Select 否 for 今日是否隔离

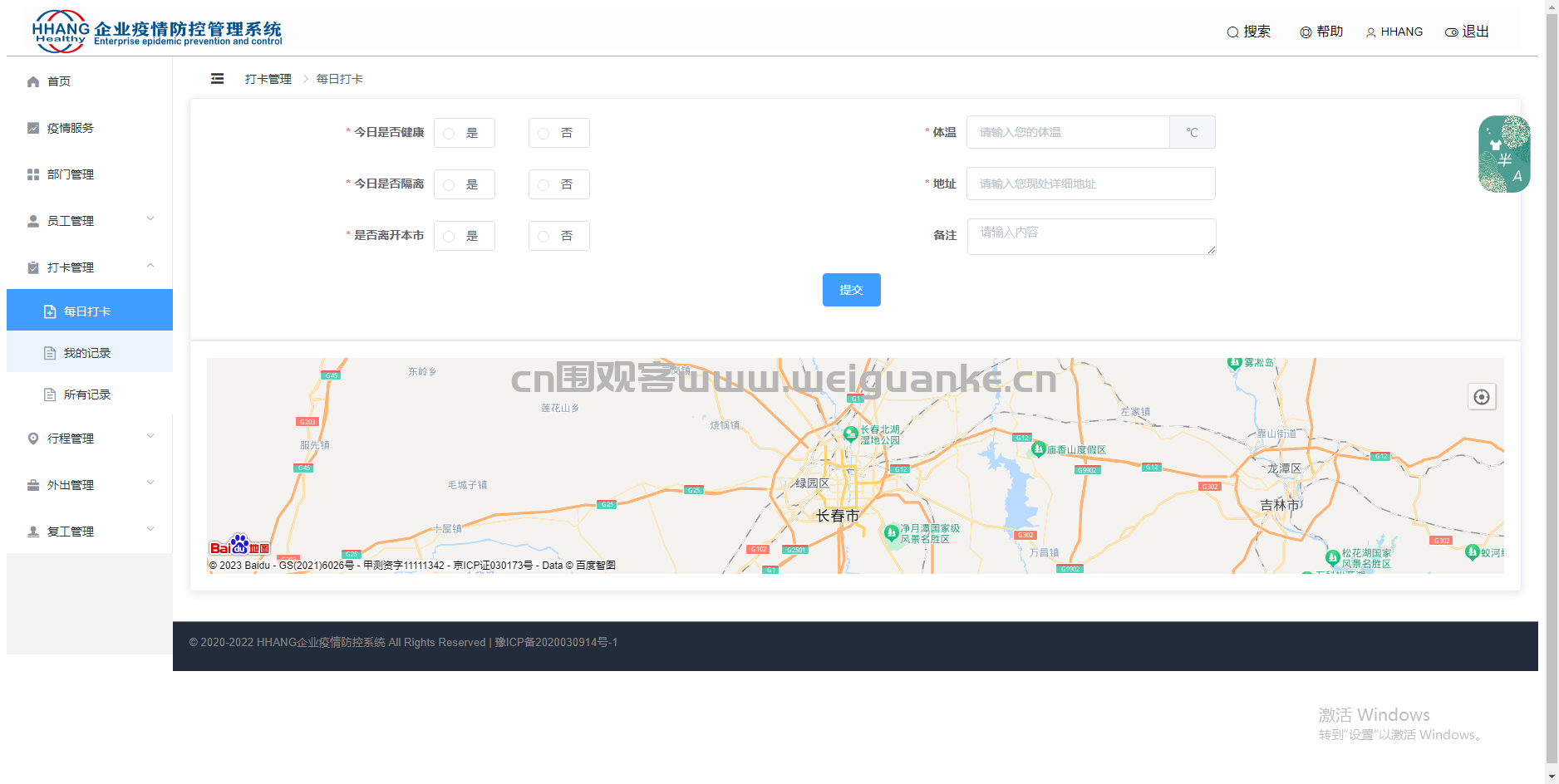tap(558, 184)
